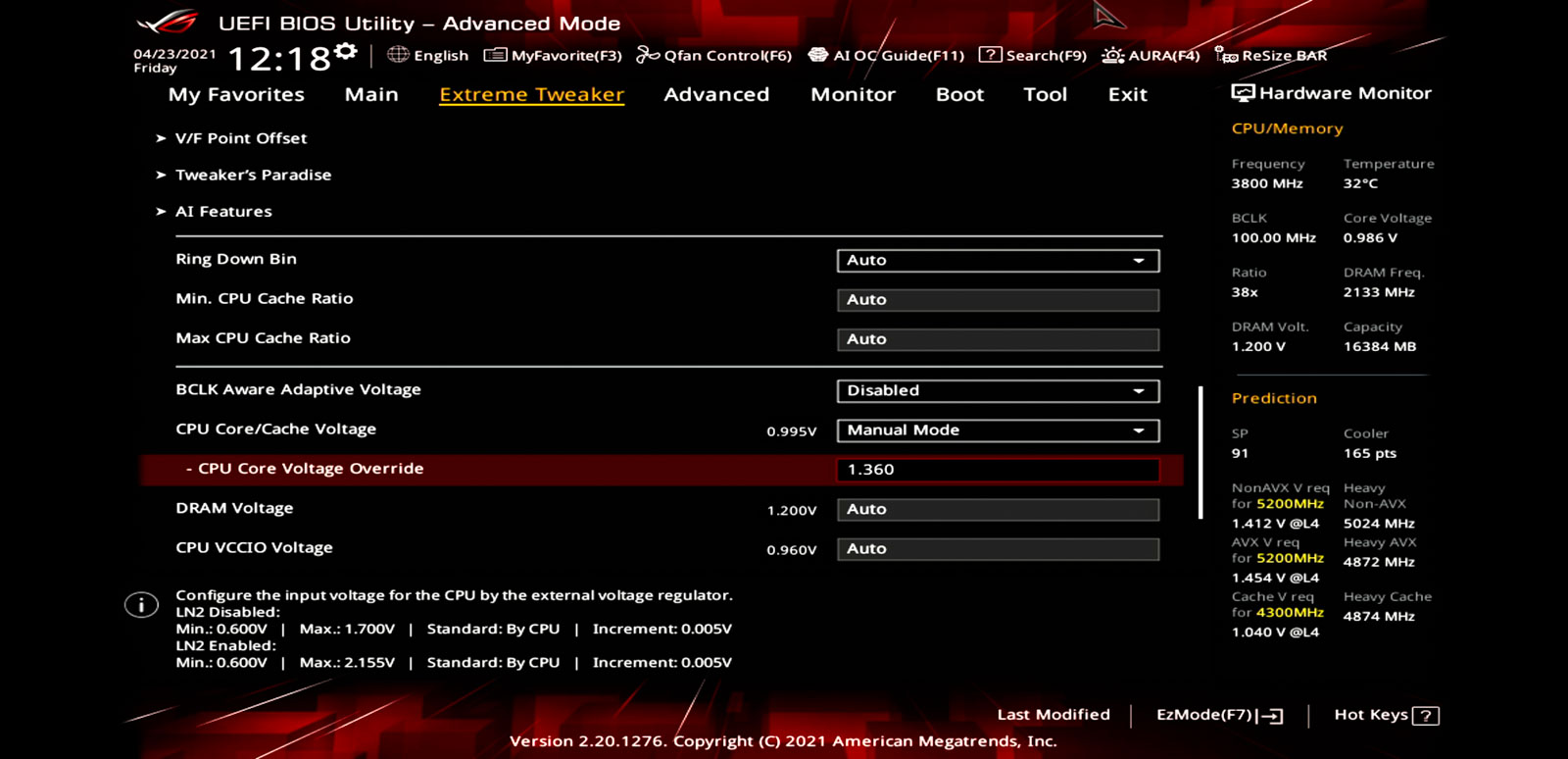1568x759 pixels.
Task: Select CPU VCCIO Voltage label
Action: tap(254, 547)
